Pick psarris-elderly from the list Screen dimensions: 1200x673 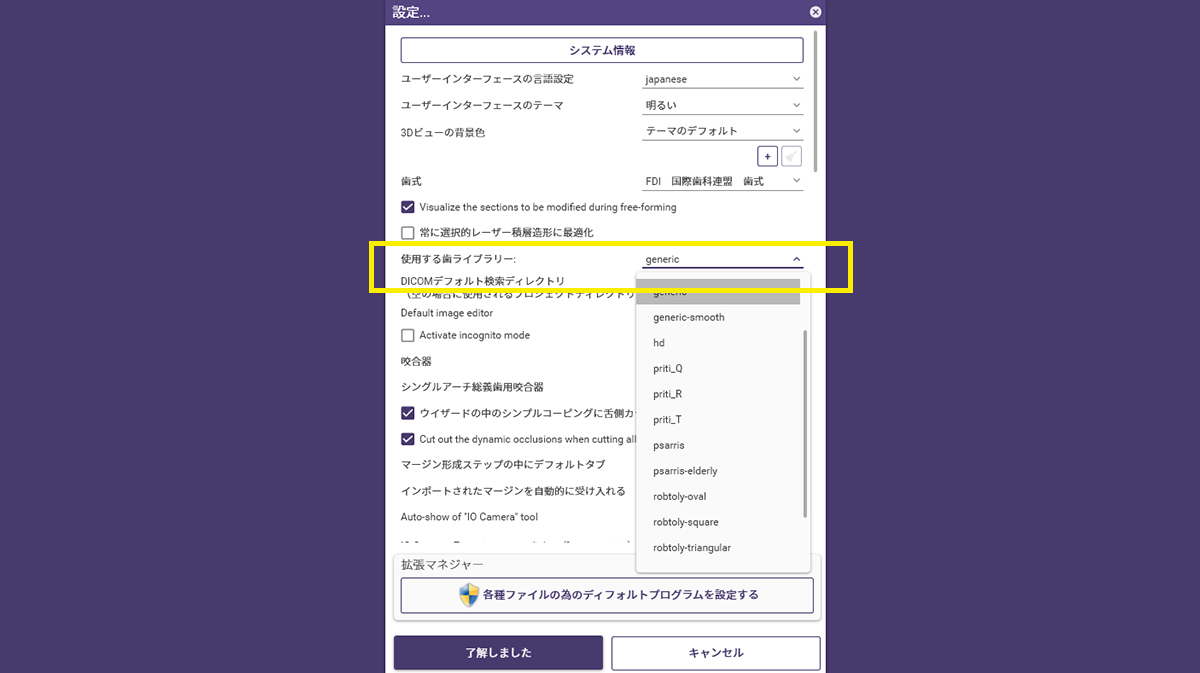click(x=685, y=471)
